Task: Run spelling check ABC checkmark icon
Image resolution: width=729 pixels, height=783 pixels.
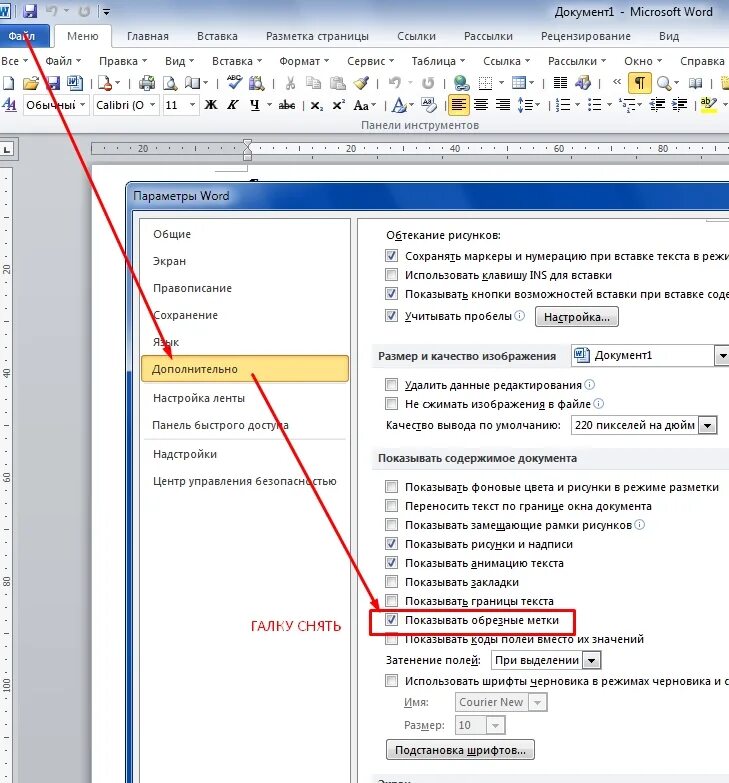Action: (234, 82)
